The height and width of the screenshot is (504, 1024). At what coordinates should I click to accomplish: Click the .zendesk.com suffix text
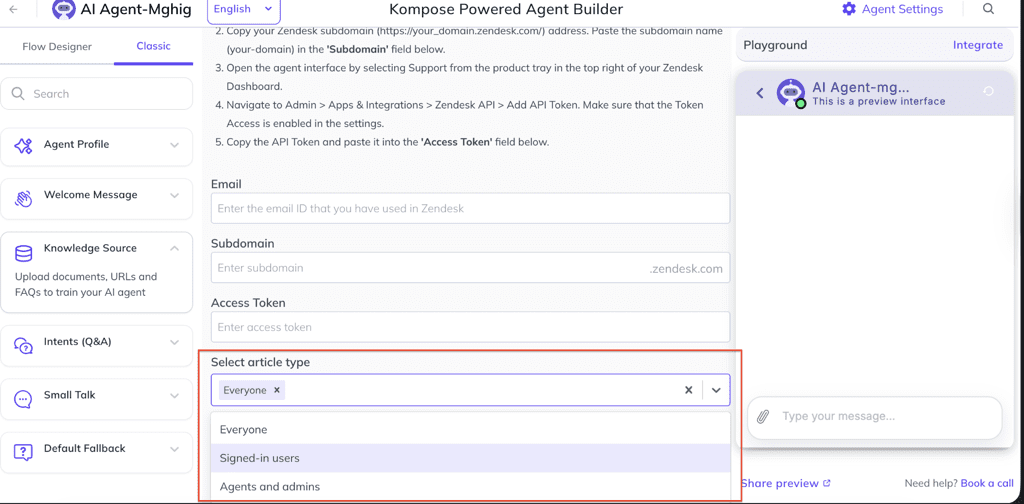click(686, 268)
